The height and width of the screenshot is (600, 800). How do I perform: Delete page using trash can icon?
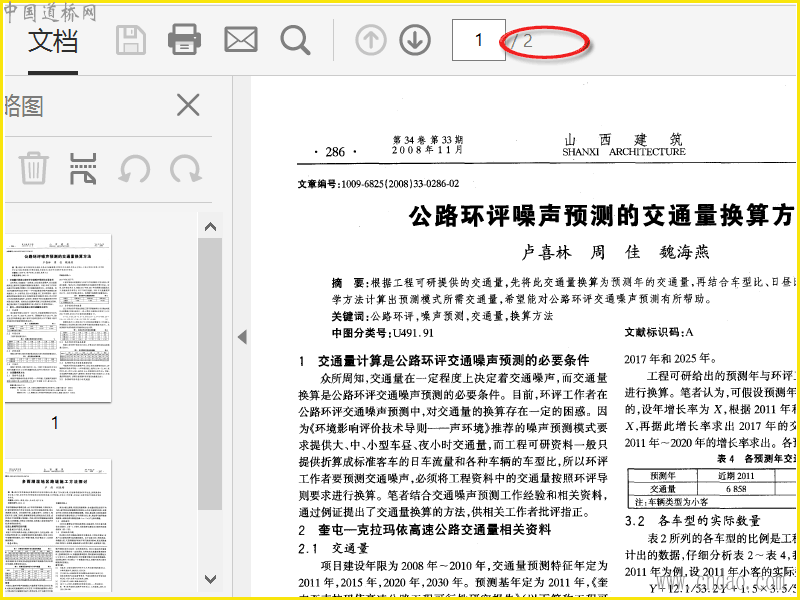34,168
